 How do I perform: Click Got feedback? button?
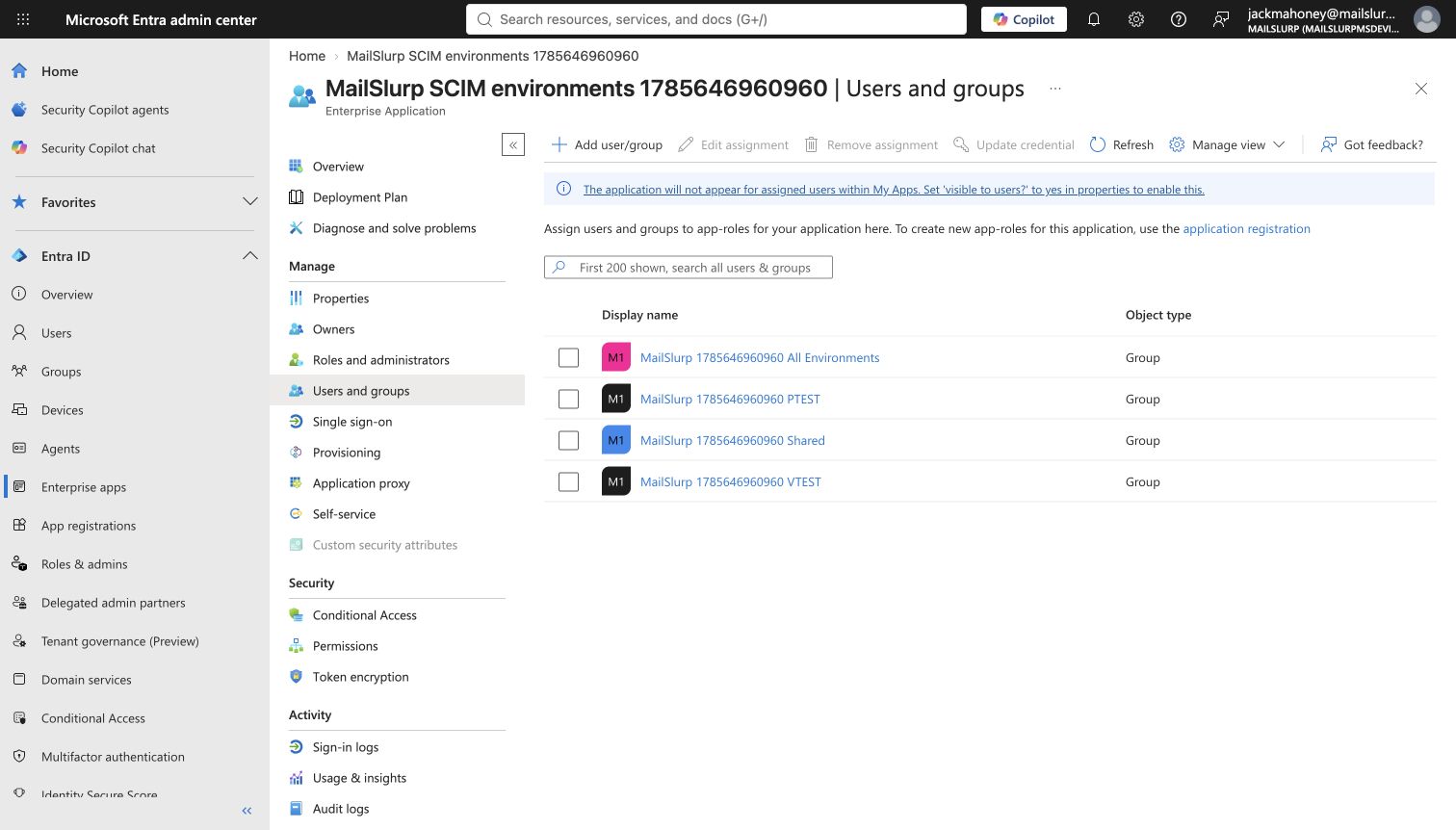1372,144
